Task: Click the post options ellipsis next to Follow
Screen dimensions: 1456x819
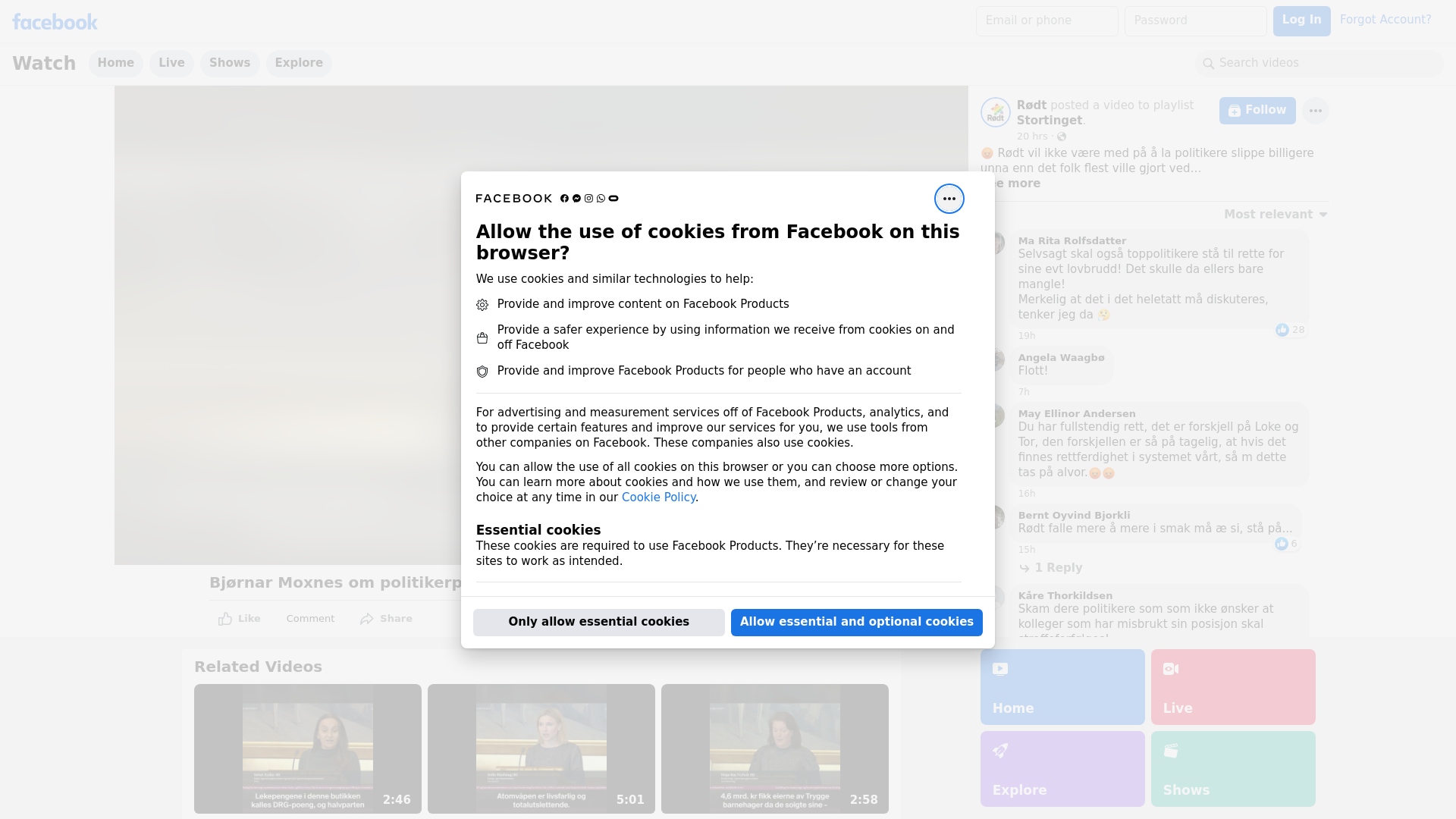Action: pos(1315,111)
